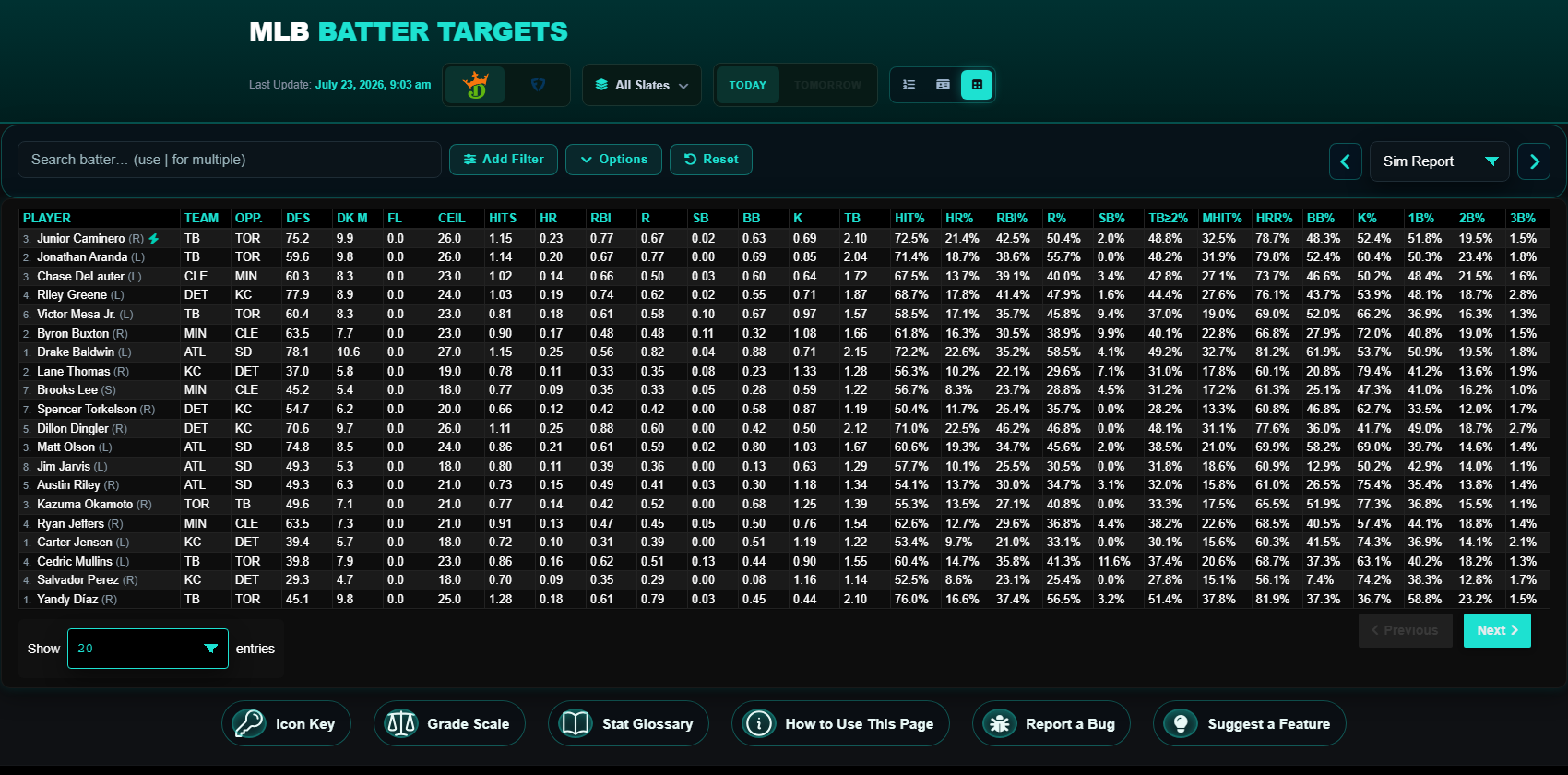Click the Report a Bug label

(x=1070, y=724)
